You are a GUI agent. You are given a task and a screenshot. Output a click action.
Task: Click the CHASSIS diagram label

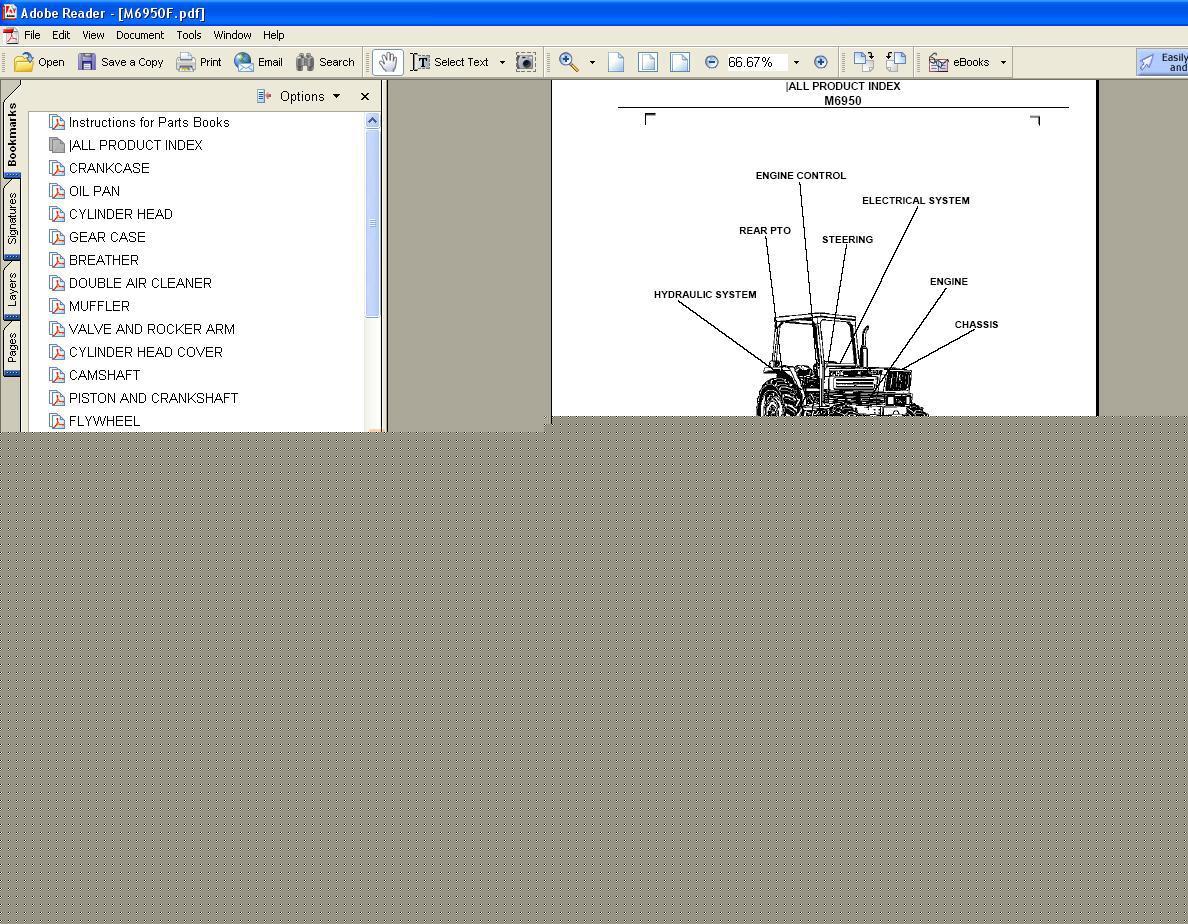[976, 324]
